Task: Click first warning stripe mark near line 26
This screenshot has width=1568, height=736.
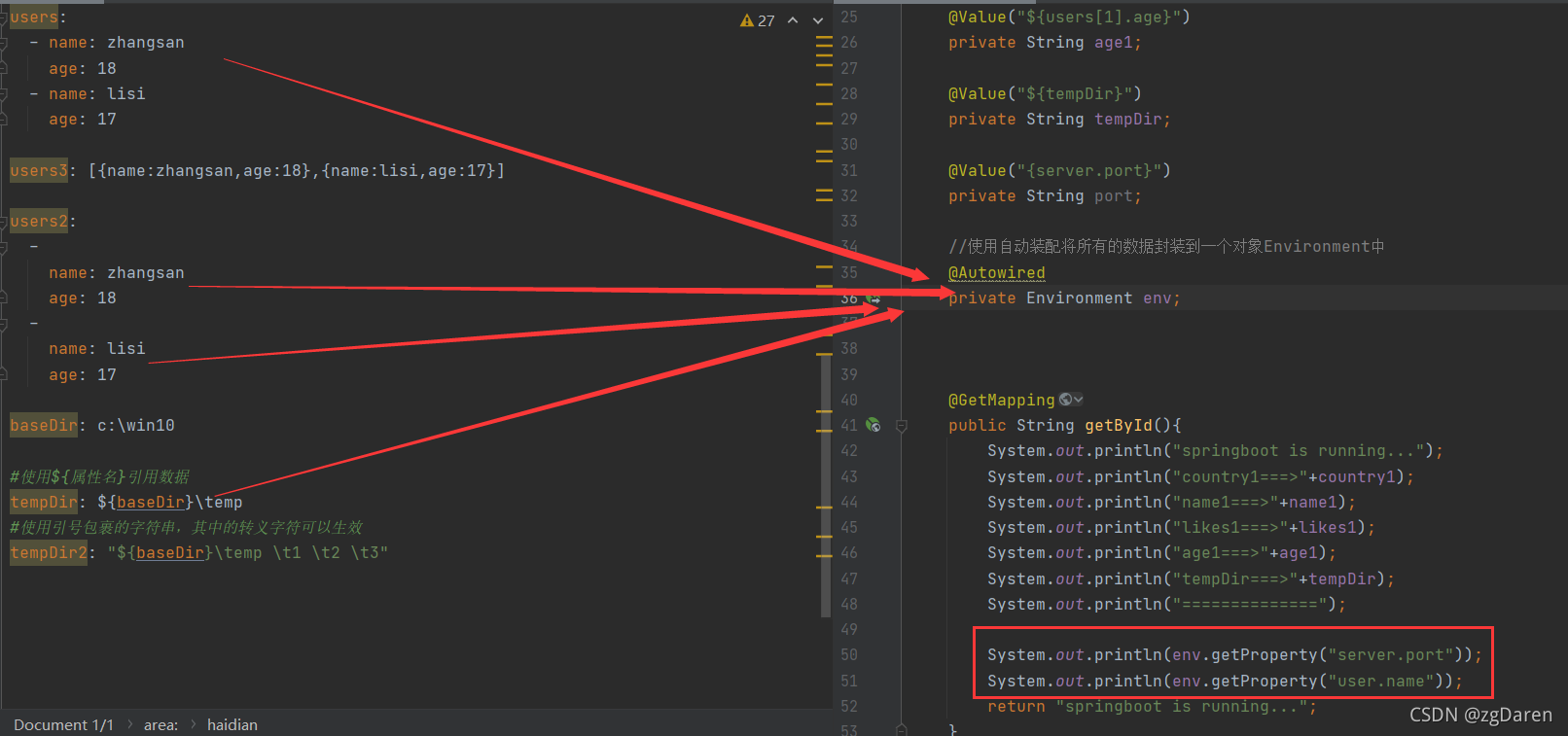Action: tap(824, 37)
